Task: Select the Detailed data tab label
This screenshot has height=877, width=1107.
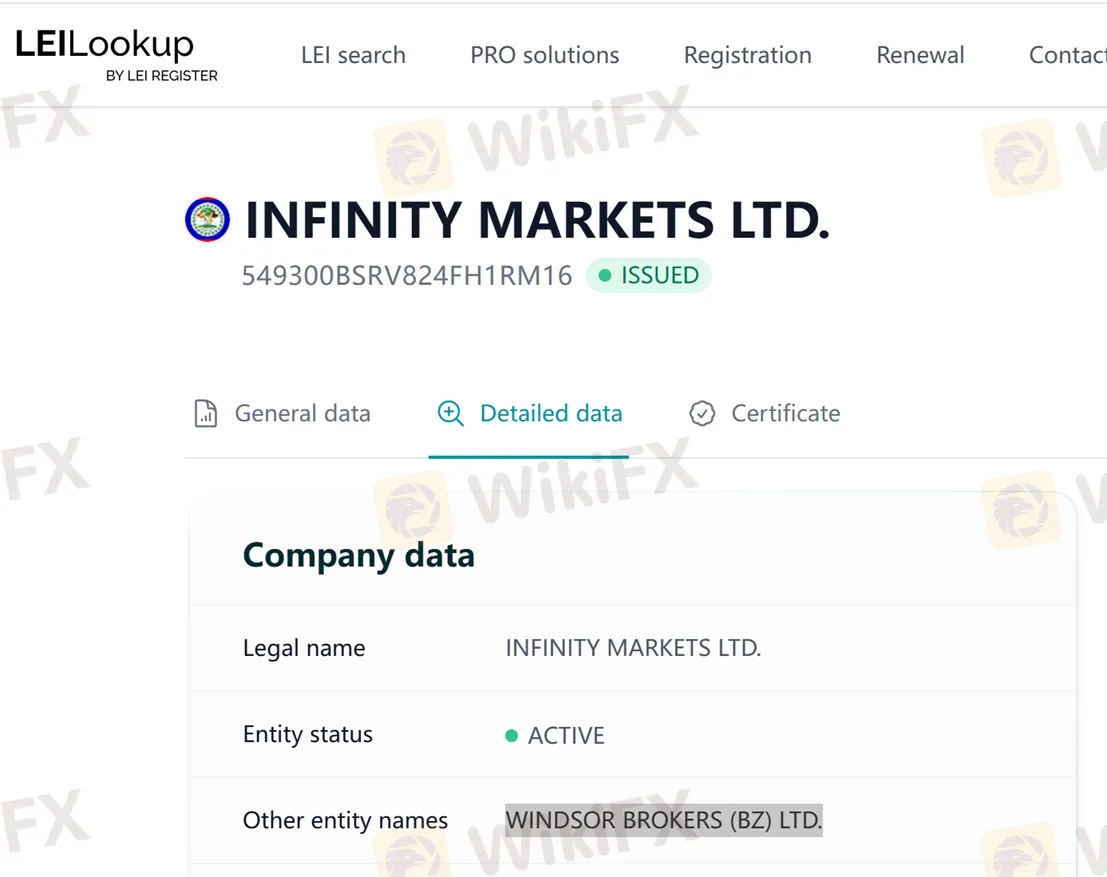Action: pos(551,414)
